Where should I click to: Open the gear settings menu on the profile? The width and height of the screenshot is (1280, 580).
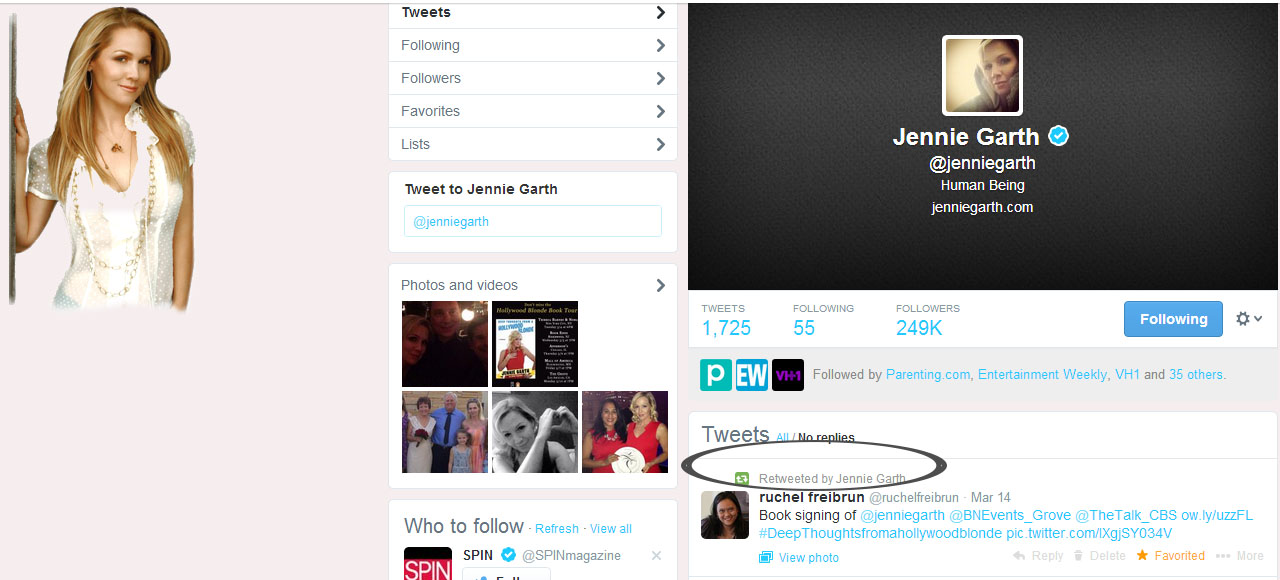point(1241,318)
